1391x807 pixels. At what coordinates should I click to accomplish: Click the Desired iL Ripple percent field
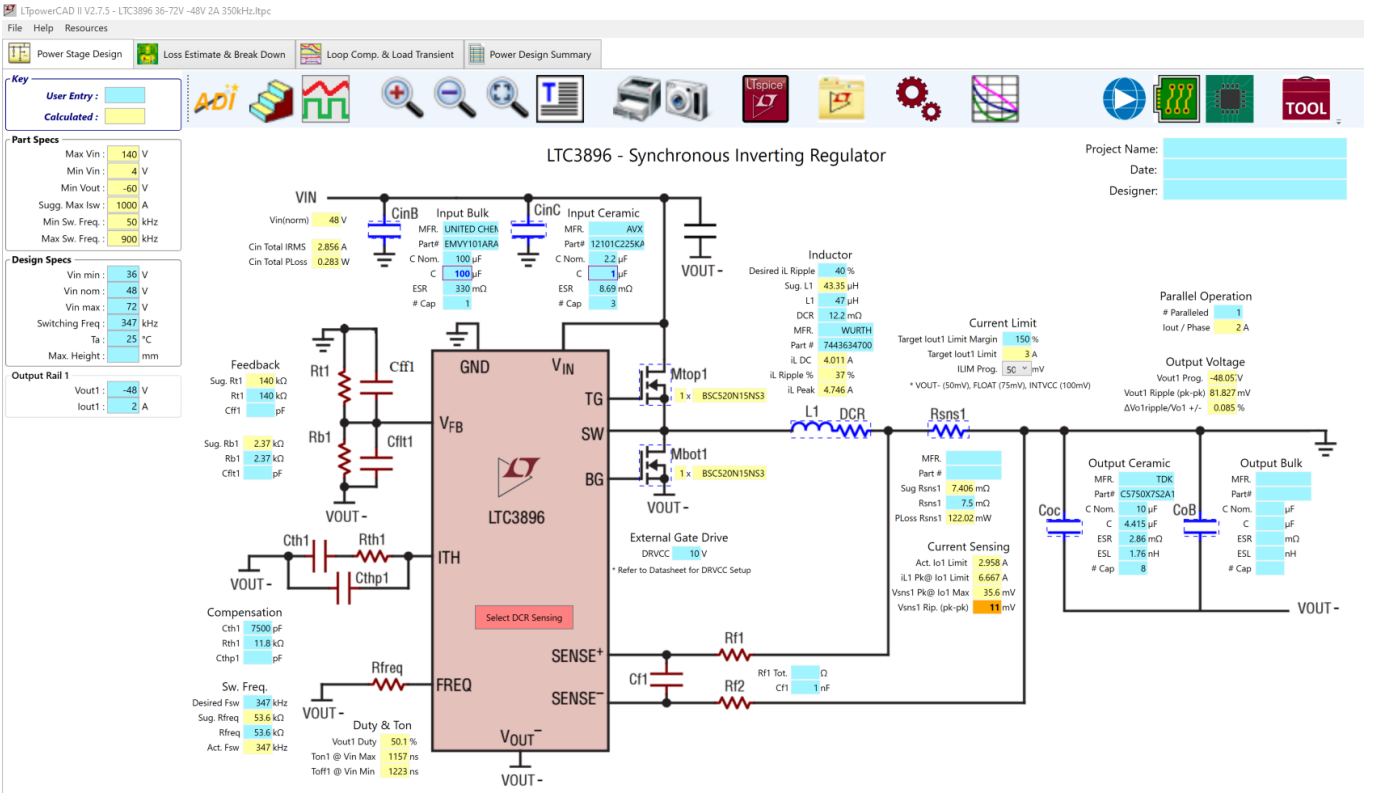coord(832,270)
